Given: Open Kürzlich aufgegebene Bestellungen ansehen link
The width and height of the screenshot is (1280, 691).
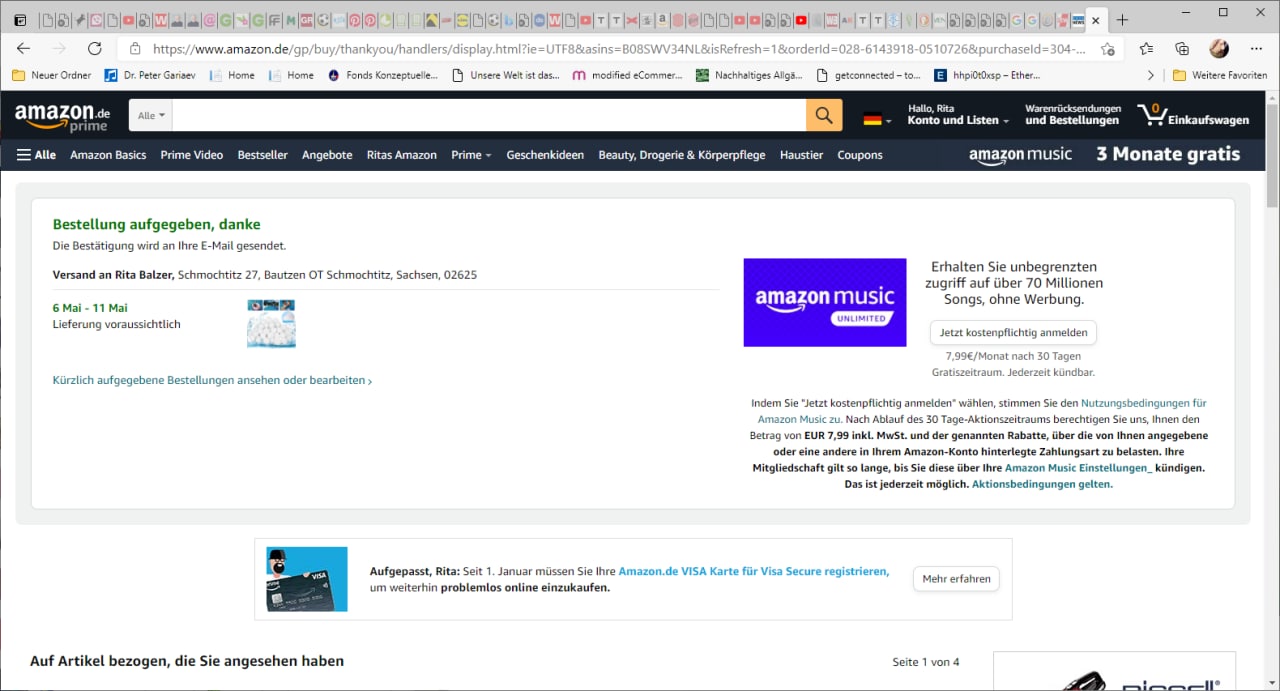Looking at the screenshot, I should [x=212, y=380].
